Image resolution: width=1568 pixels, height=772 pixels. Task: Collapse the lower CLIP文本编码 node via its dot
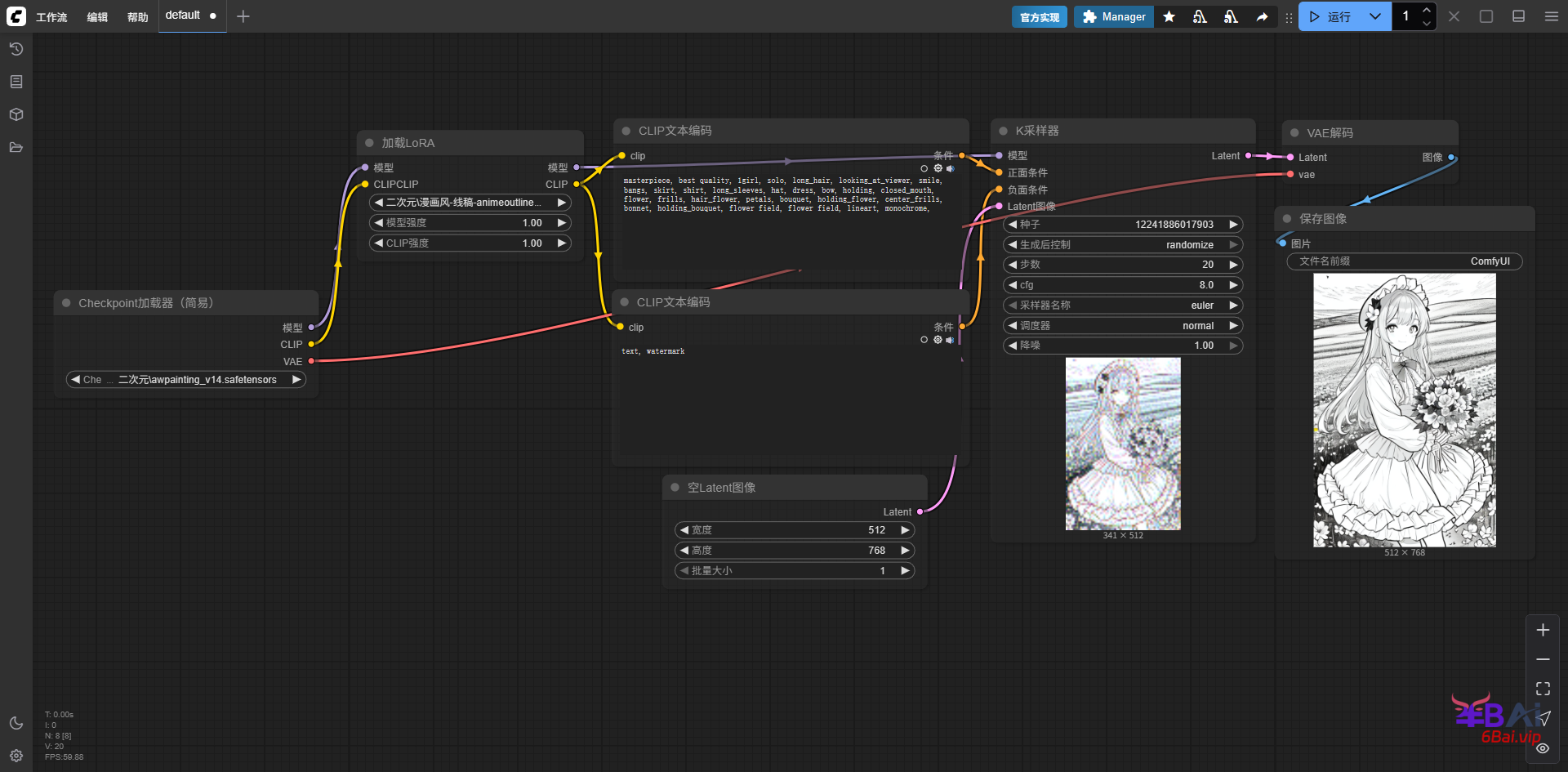pyautogui.click(x=625, y=302)
